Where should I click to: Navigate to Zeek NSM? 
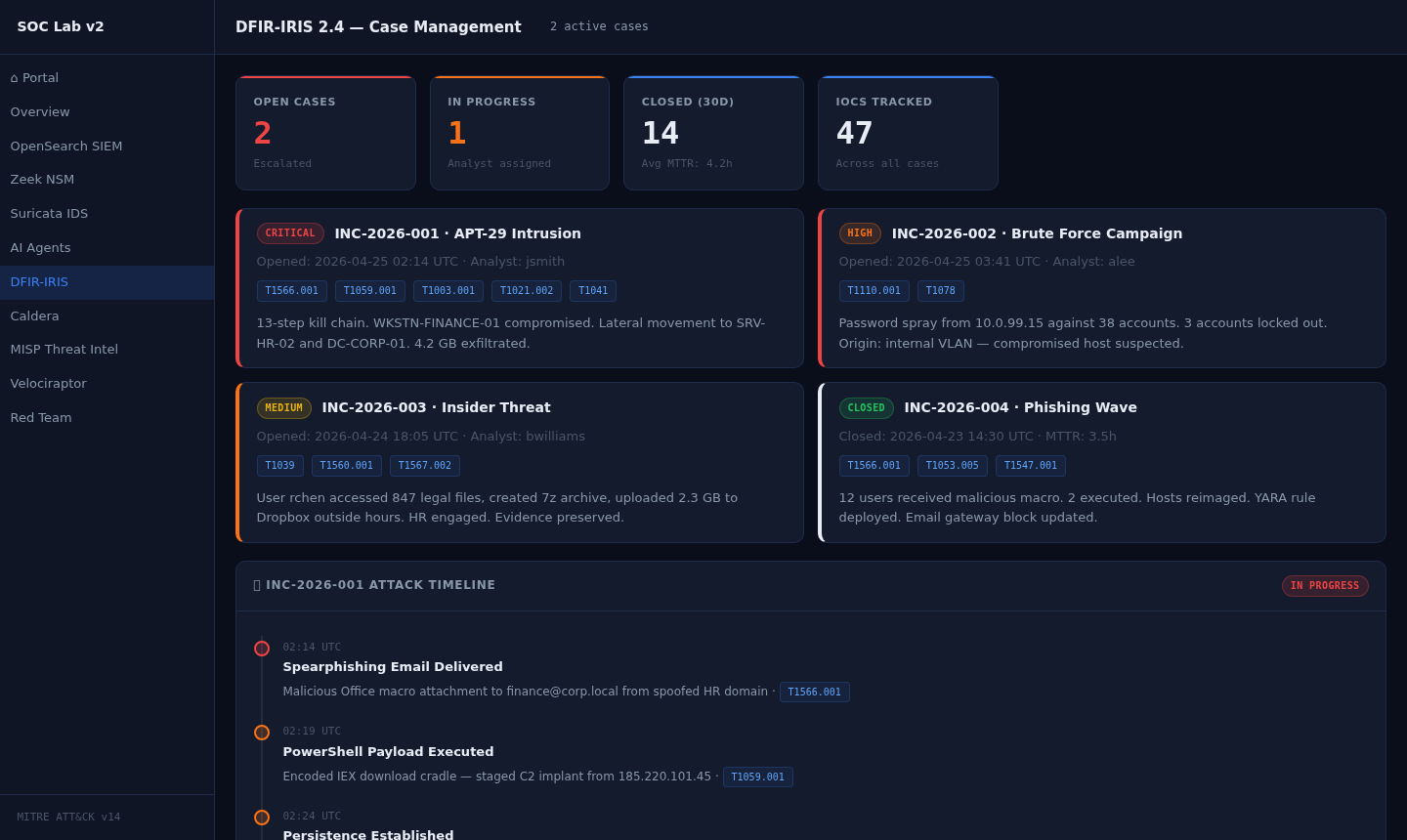click(x=107, y=180)
